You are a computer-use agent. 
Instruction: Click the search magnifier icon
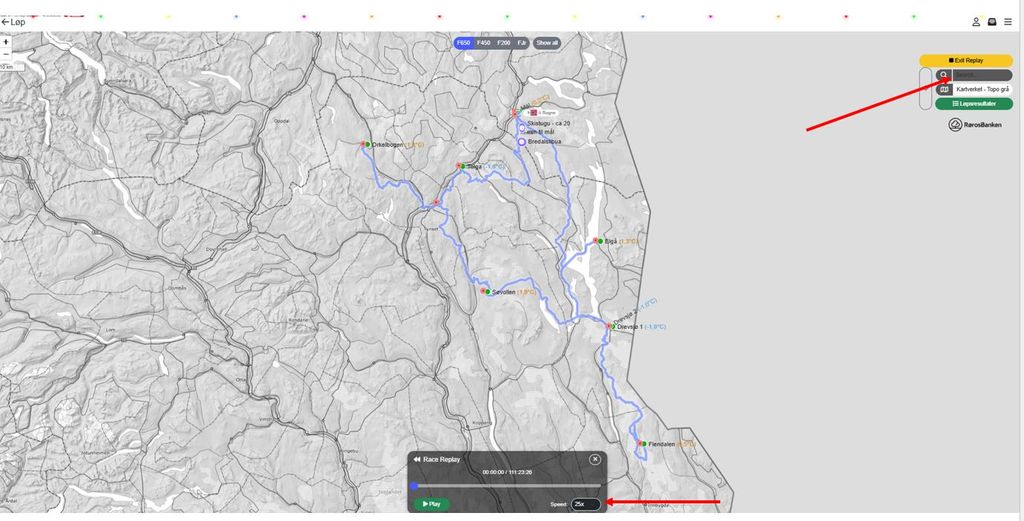pyautogui.click(x=943, y=75)
